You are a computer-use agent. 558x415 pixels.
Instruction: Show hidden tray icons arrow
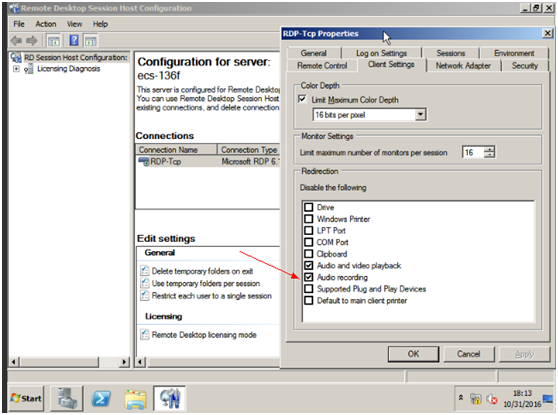pos(461,397)
